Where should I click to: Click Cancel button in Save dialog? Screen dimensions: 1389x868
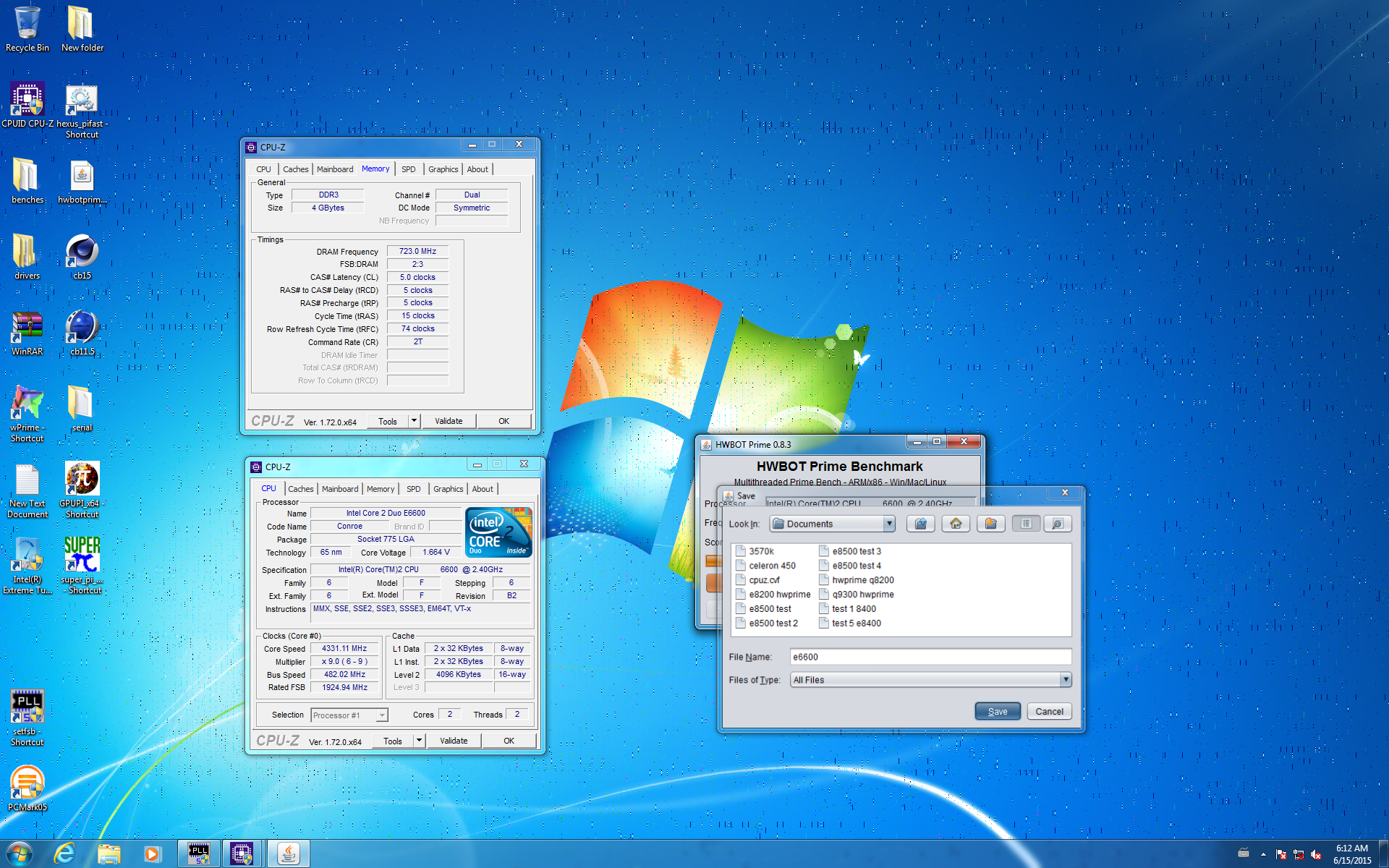(1049, 711)
